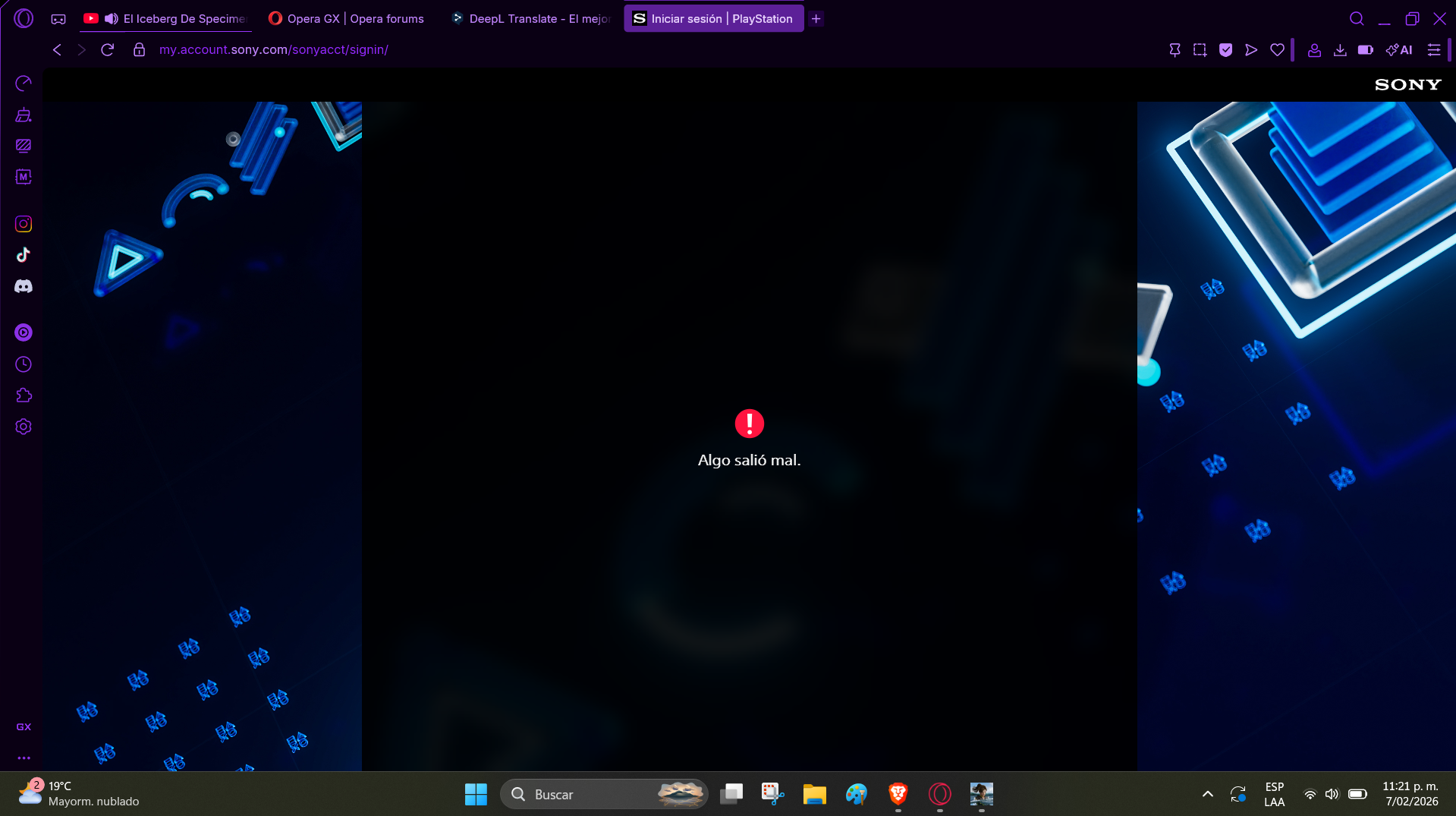Image resolution: width=1456 pixels, height=816 pixels.
Task: Open the Snapshot capture tool in toolbar
Action: [x=1200, y=49]
